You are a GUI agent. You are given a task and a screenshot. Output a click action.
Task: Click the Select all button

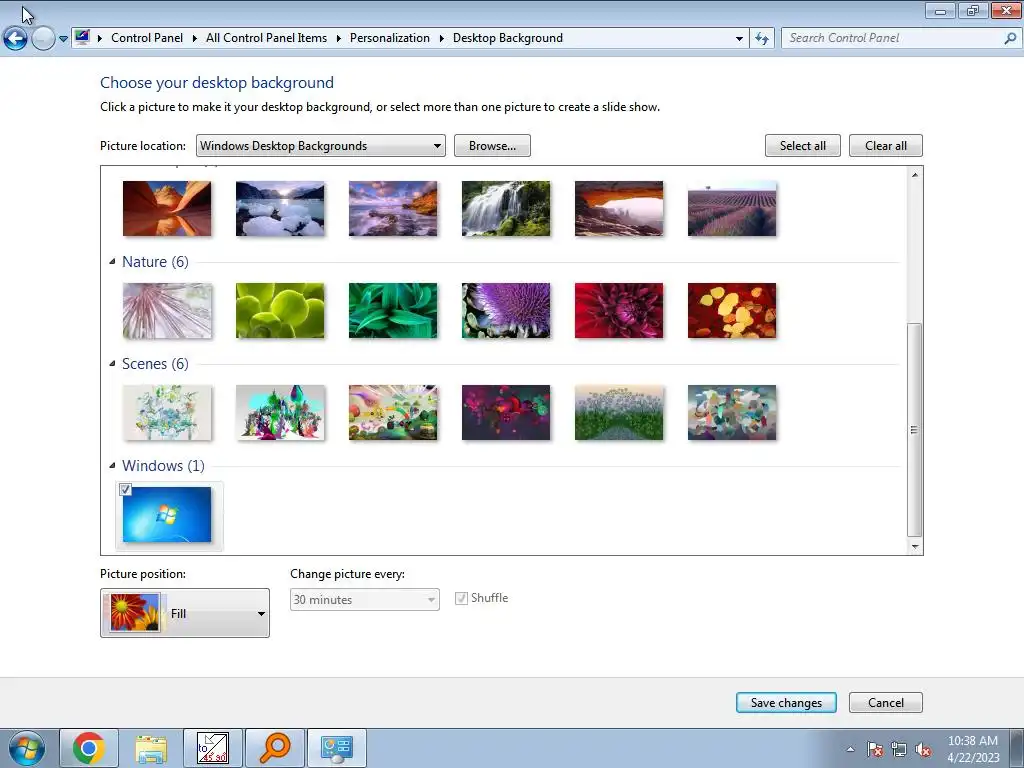click(x=803, y=146)
